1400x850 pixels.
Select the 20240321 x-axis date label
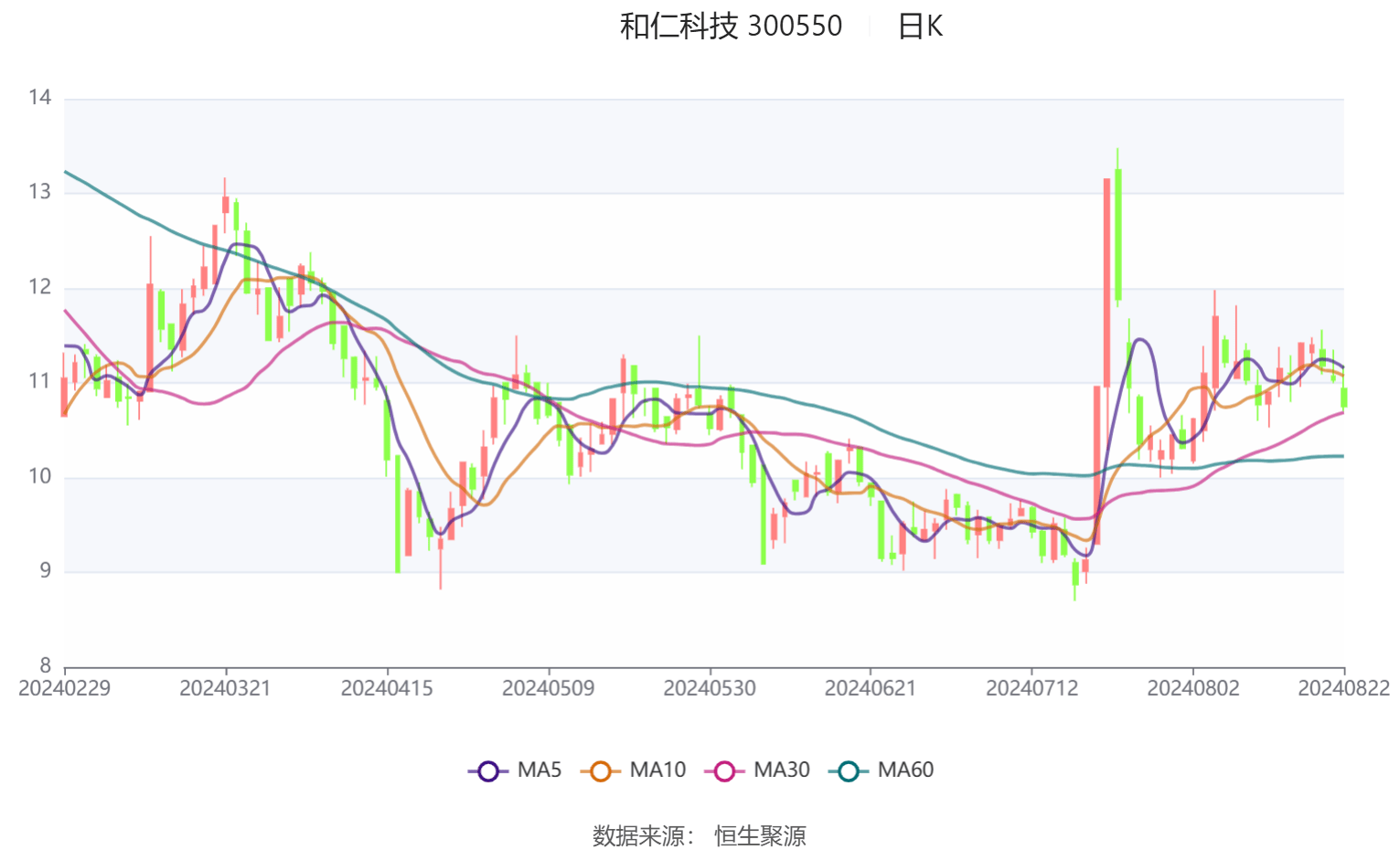click(225, 688)
